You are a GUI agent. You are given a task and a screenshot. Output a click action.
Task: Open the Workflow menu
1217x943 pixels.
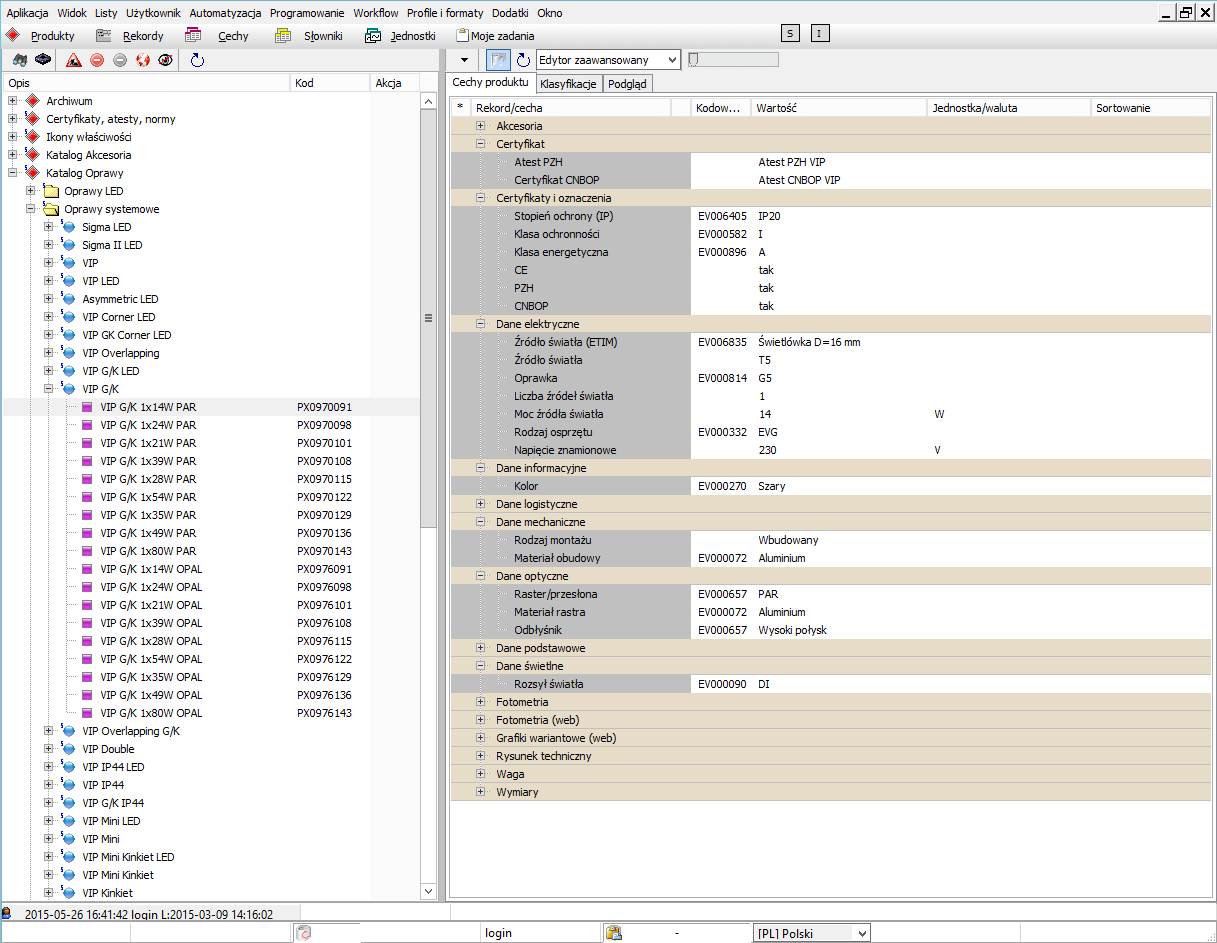pos(376,13)
